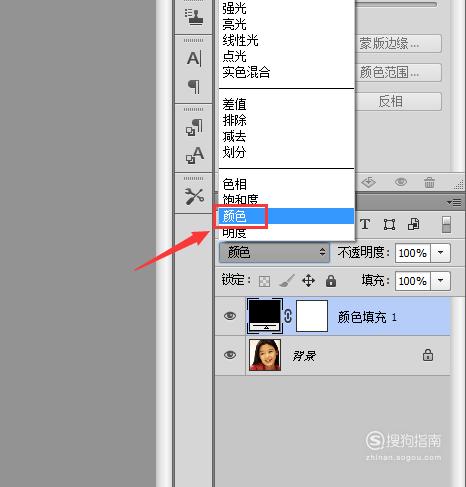Open the Clone Source stamp panel
The width and height of the screenshot is (466, 487).
tap(194, 17)
